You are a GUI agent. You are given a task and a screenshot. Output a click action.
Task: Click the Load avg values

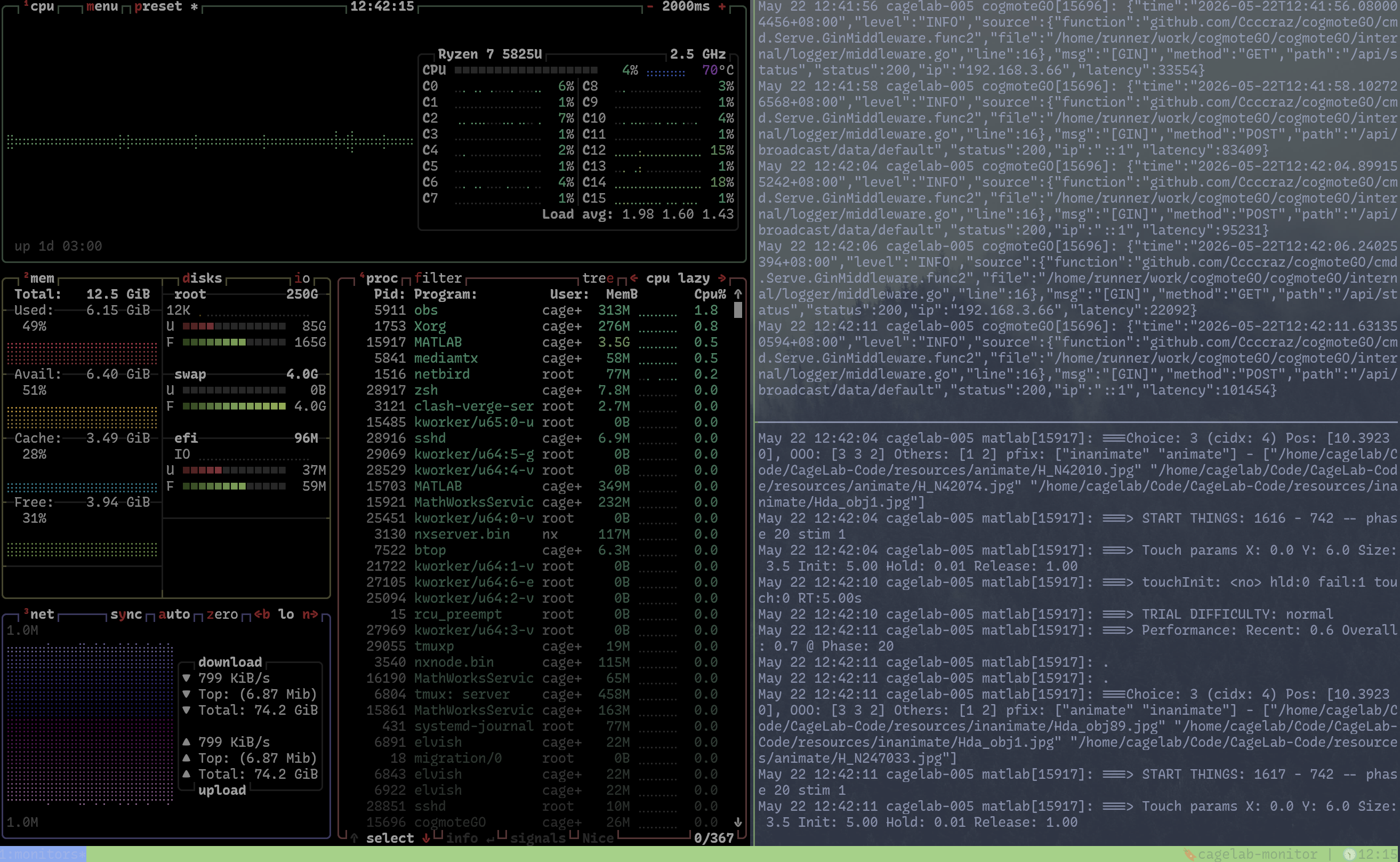click(x=678, y=214)
